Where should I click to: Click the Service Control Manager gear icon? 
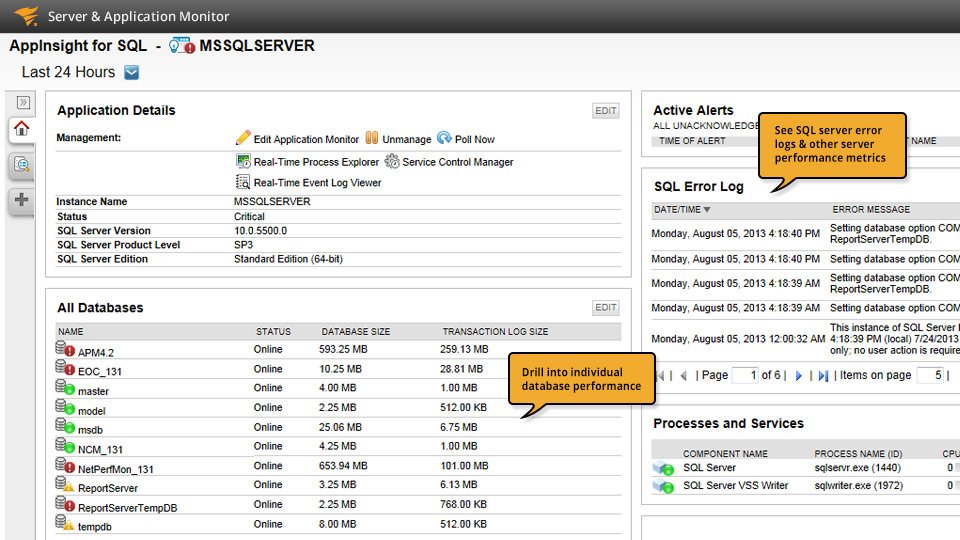click(x=392, y=162)
